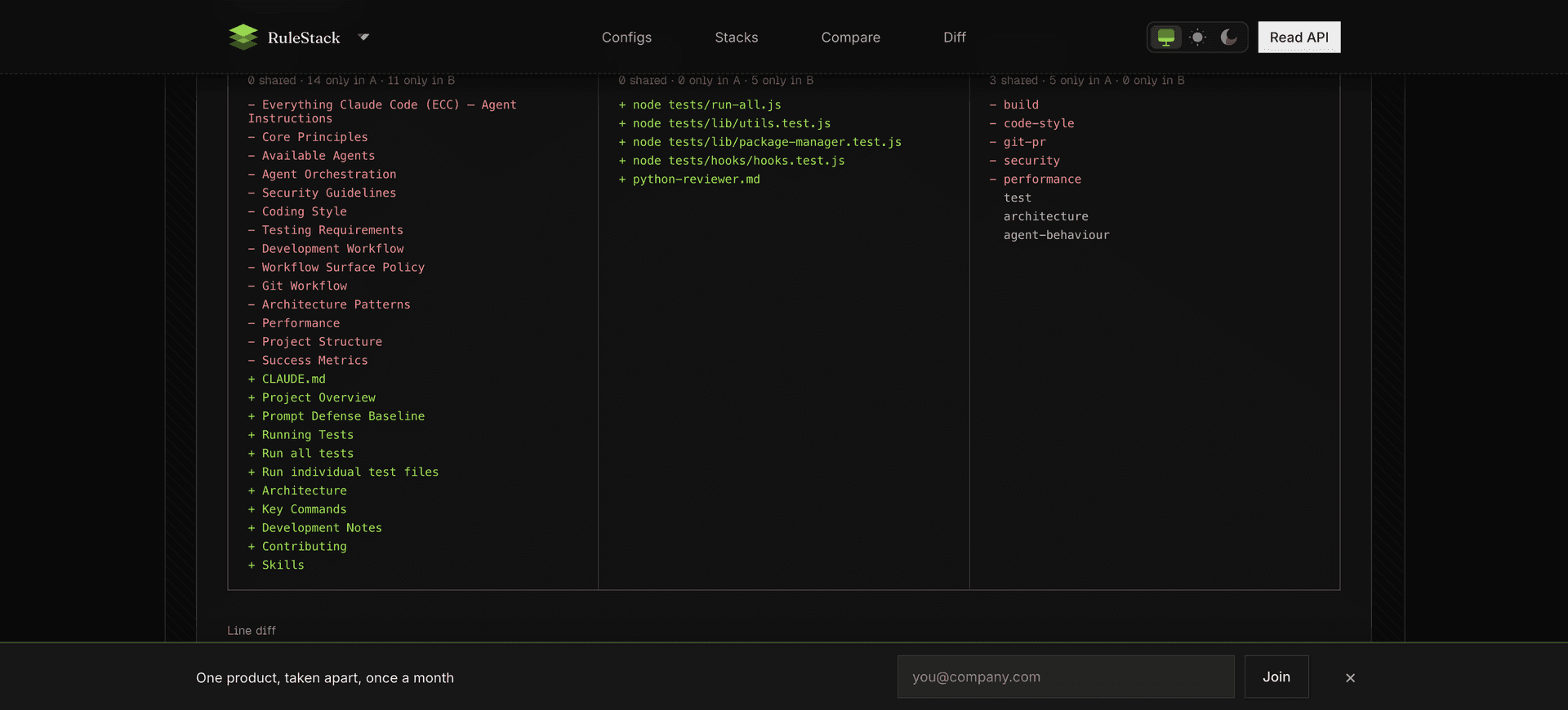Select the 'Skills' added line
The image size is (1568, 710).
point(276,566)
